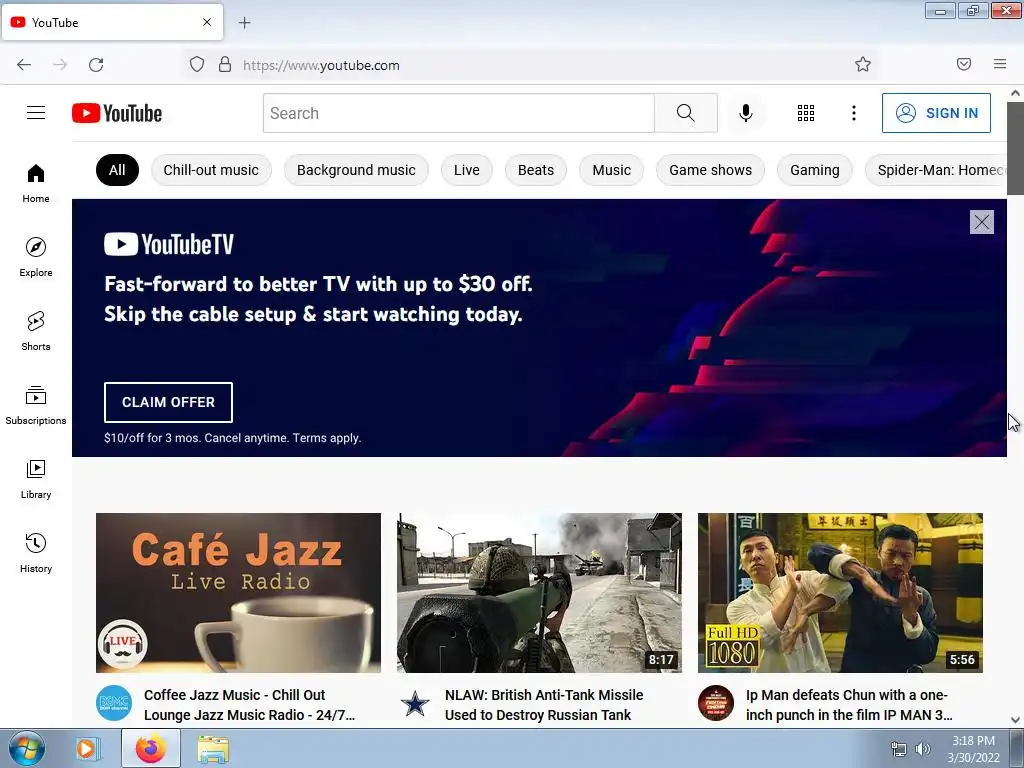
Task: Click the YouTube logo
Action: tap(117, 113)
